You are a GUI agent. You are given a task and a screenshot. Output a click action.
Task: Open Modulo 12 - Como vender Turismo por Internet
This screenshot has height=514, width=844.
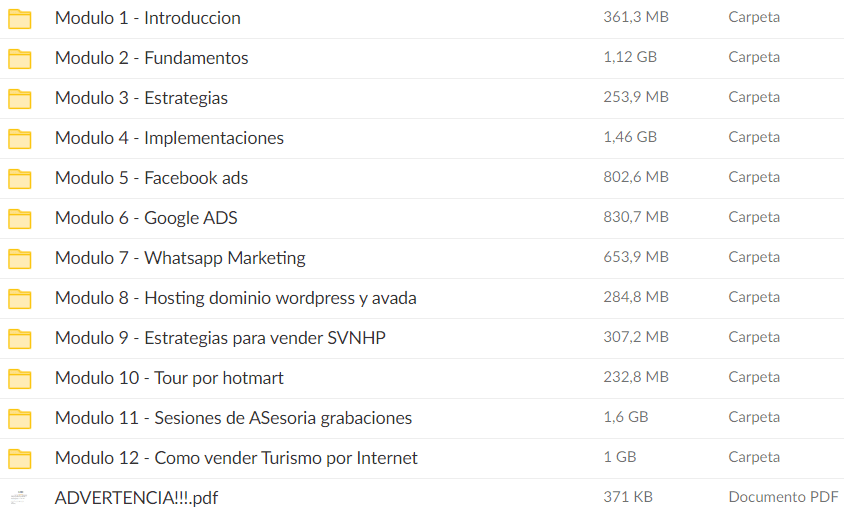236,458
